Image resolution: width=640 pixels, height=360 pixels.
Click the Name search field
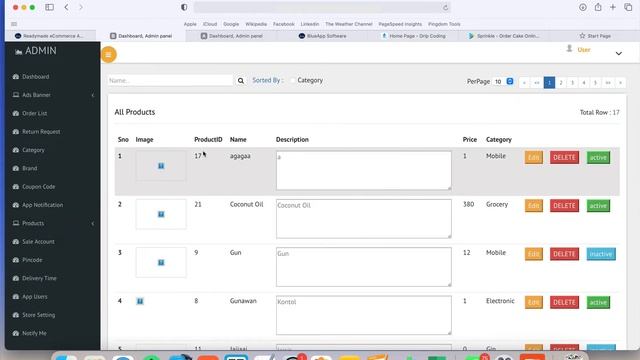click(171, 80)
